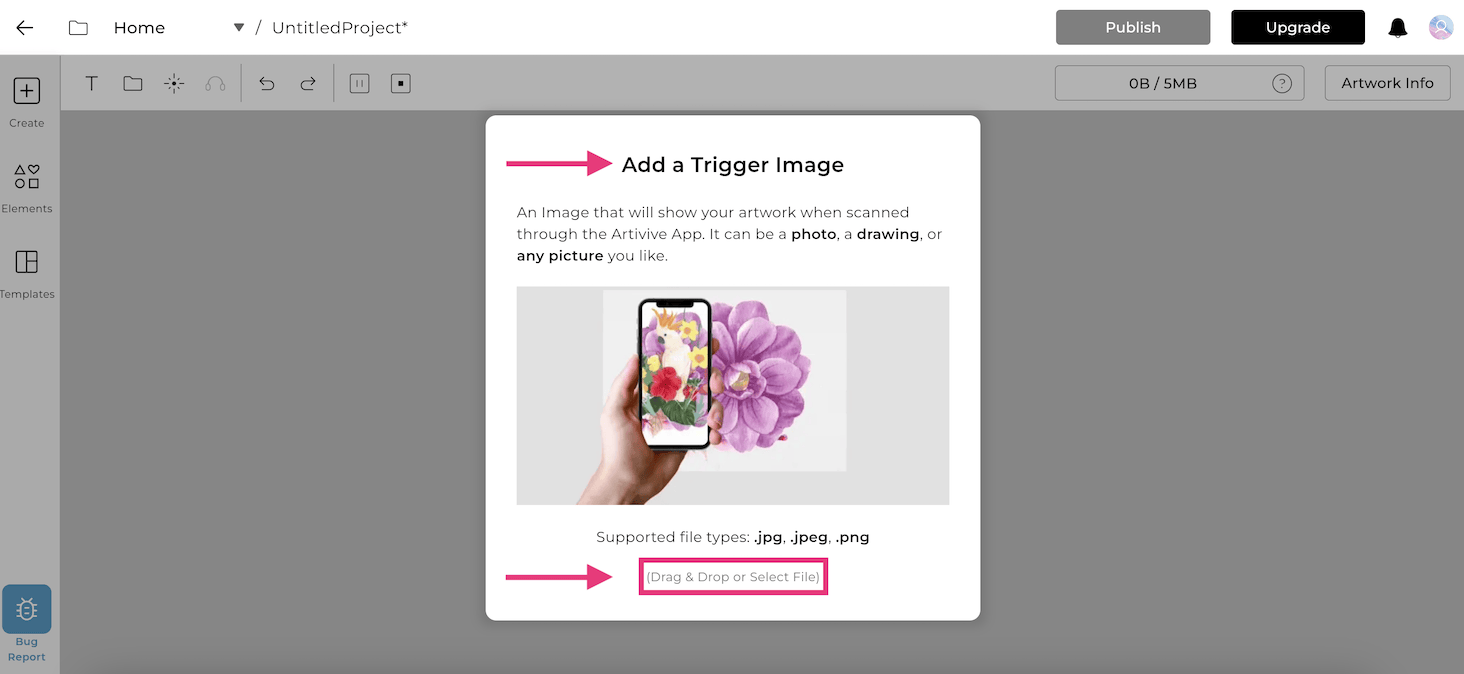View notifications via the bell icon
The height and width of the screenshot is (674, 1464).
tap(1398, 28)
